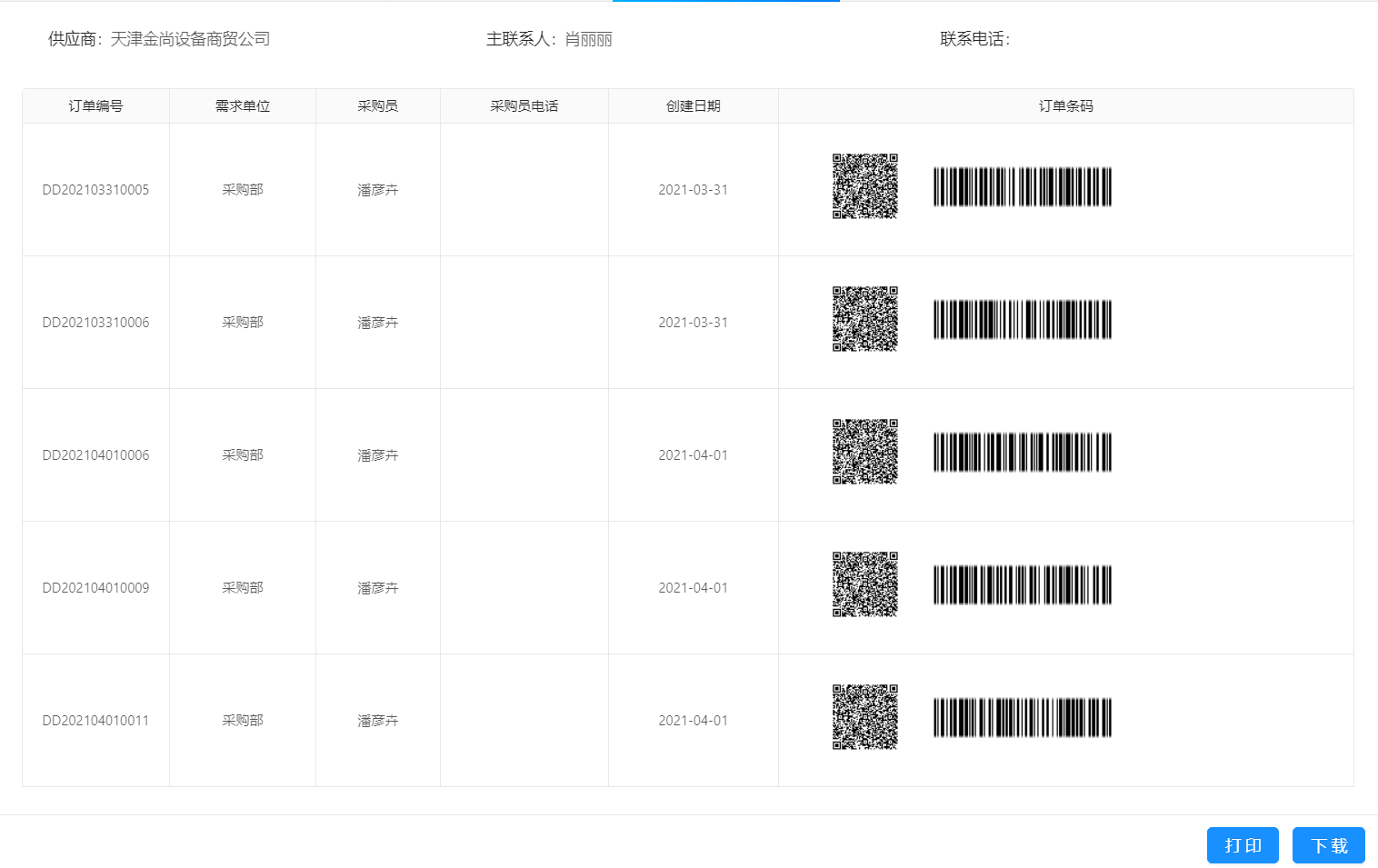
Task: Open QR code for order DD202103310006
Action: 865,319
